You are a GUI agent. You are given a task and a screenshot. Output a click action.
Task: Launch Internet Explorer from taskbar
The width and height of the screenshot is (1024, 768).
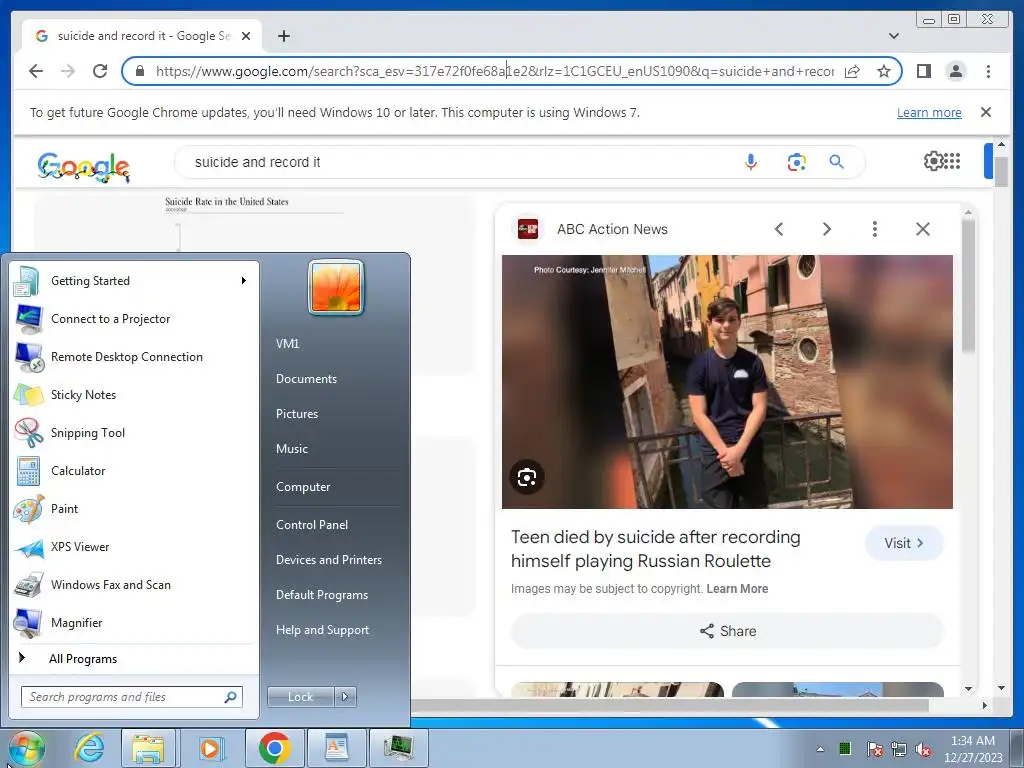(89, 748)
